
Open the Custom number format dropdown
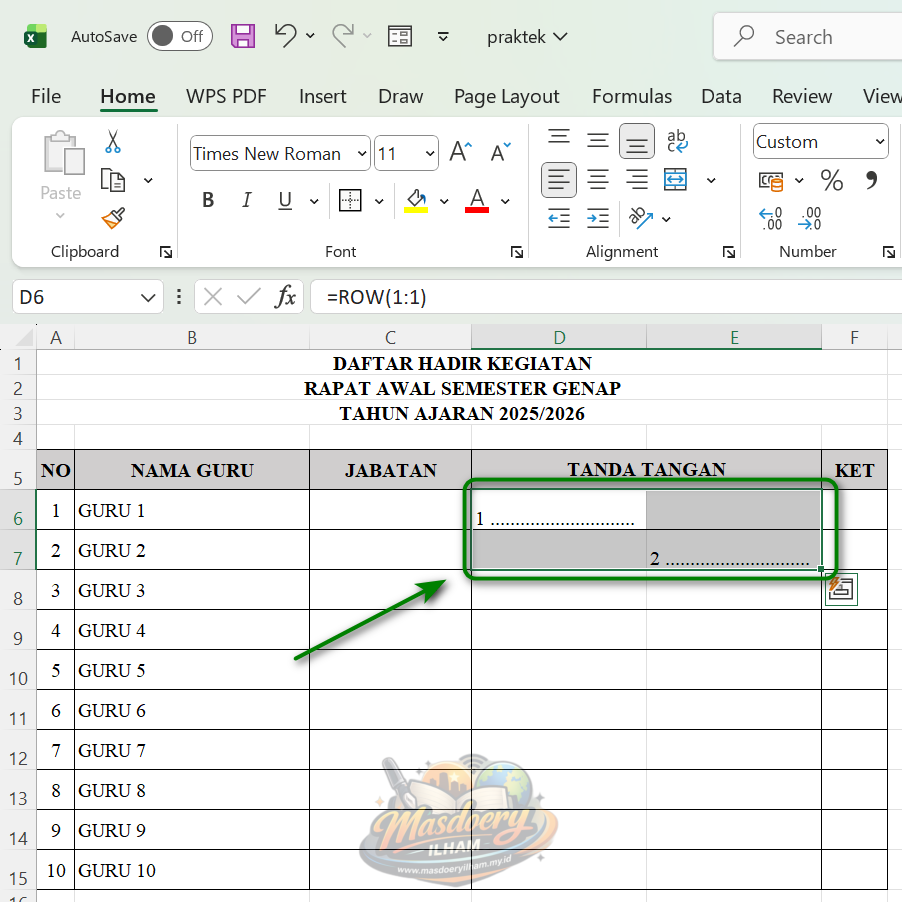pos(879,142)
